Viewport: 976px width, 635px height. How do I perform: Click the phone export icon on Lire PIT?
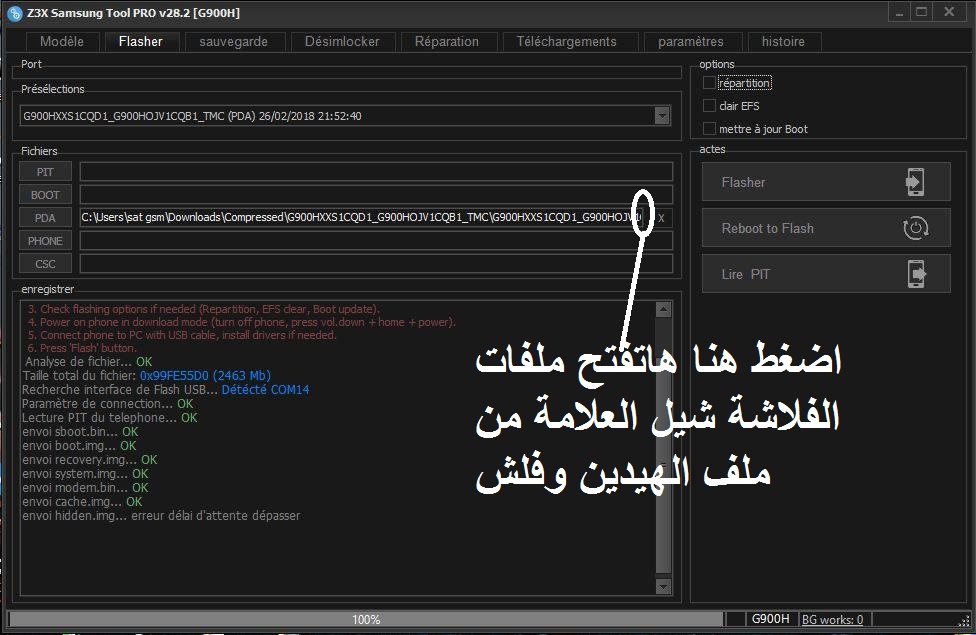click(x=916, y=274)
